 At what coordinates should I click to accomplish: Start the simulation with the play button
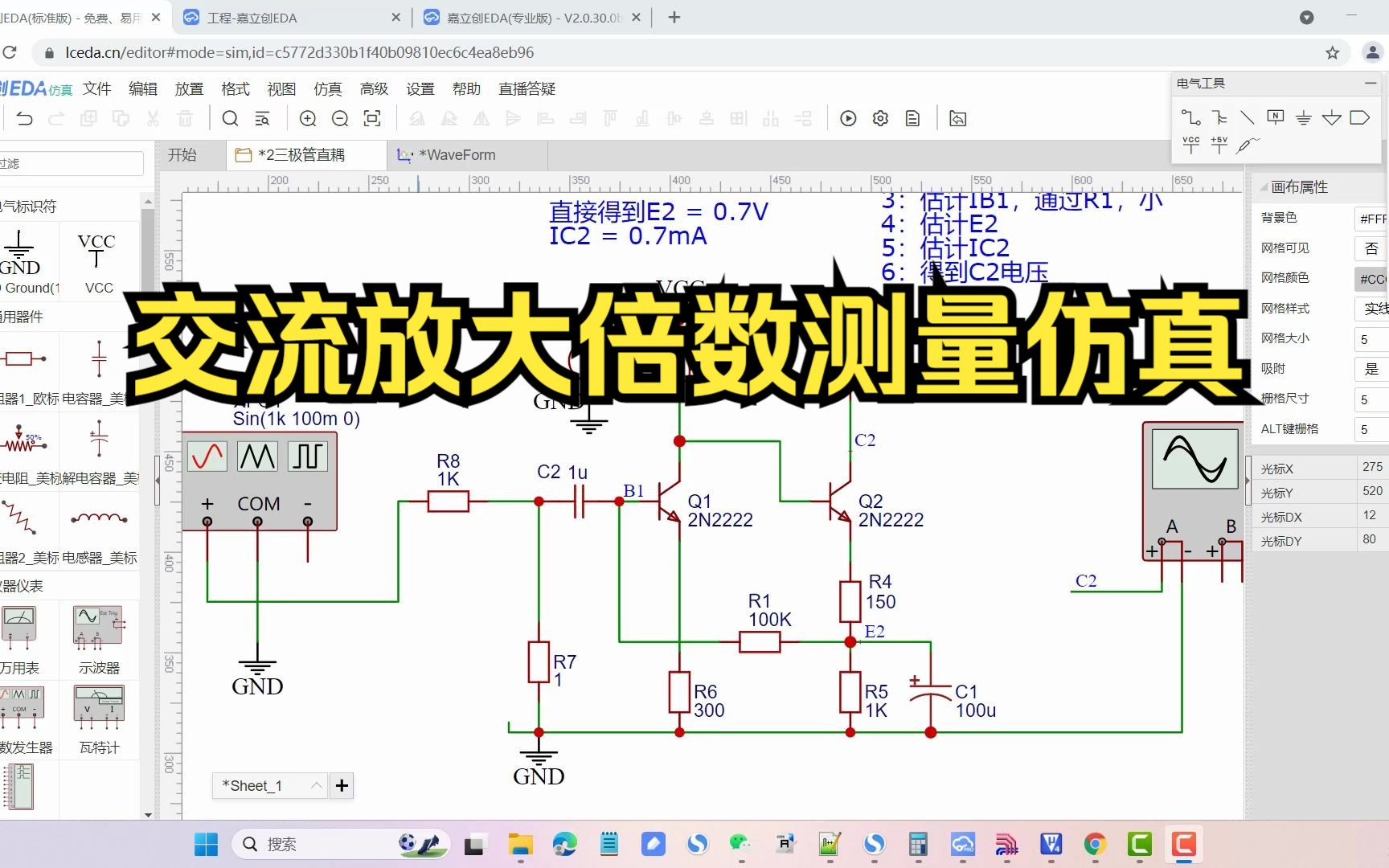(848, 118)
